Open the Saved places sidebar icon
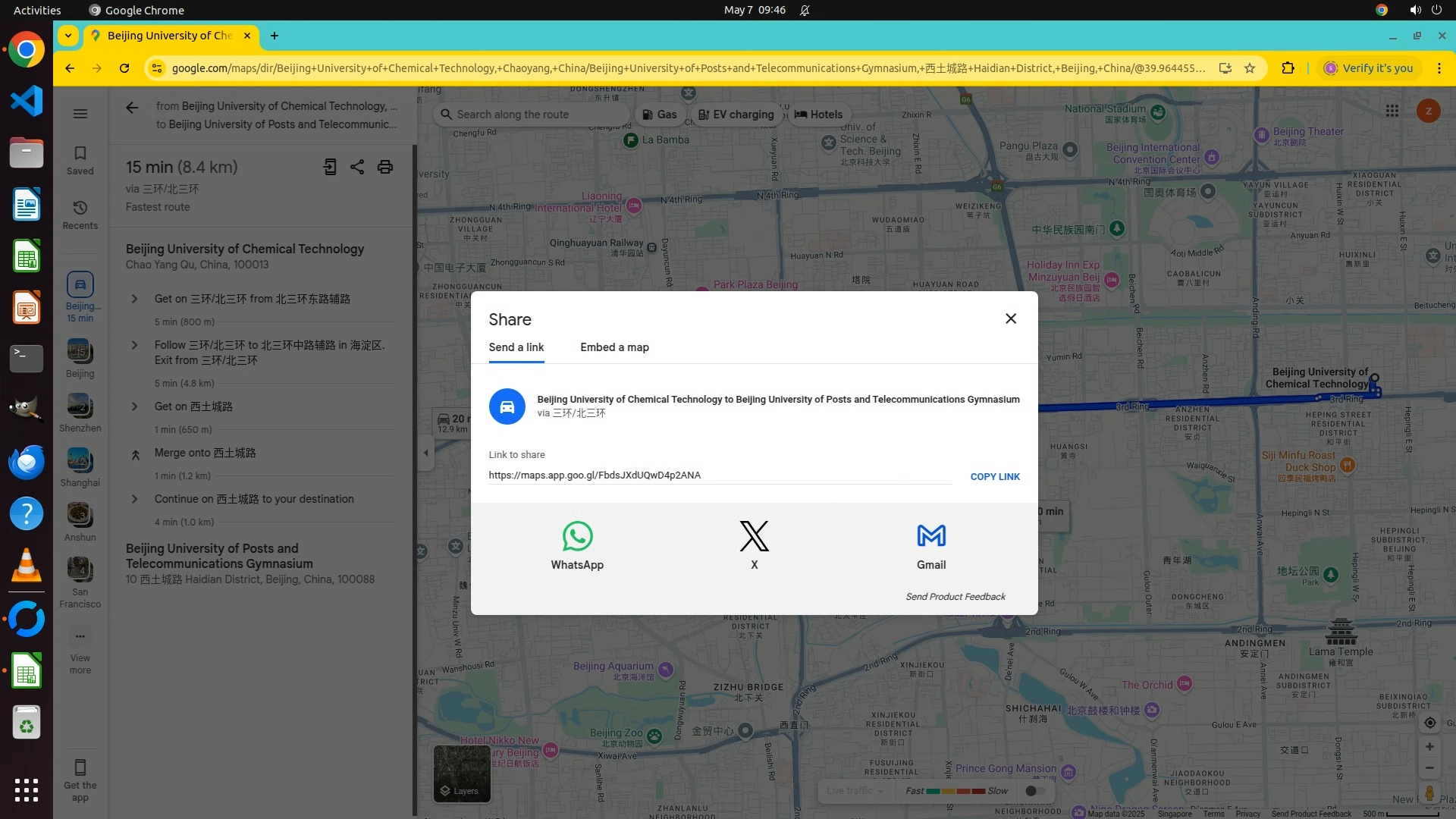 pyautogui.click(x=80, y=160)
